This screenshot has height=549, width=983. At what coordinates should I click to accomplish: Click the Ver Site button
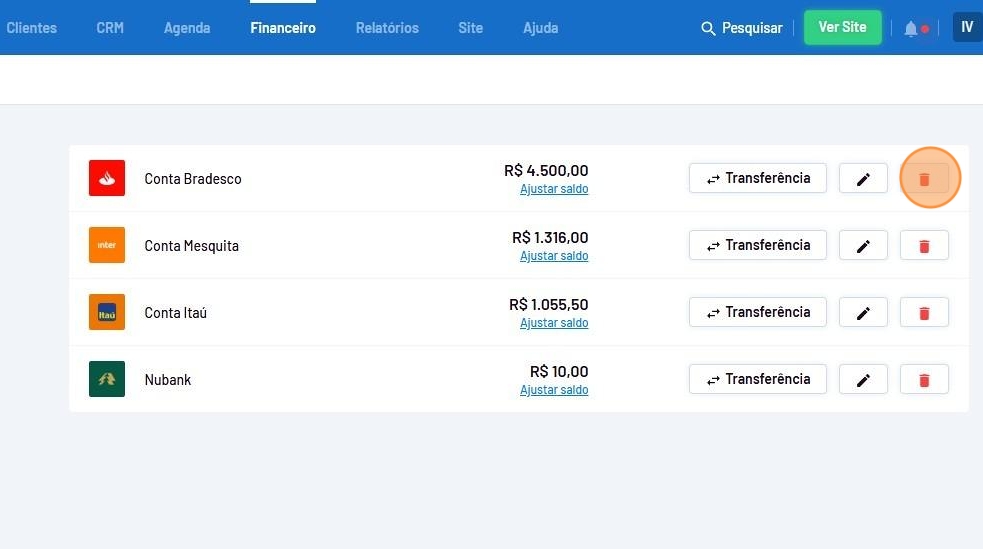842,27
